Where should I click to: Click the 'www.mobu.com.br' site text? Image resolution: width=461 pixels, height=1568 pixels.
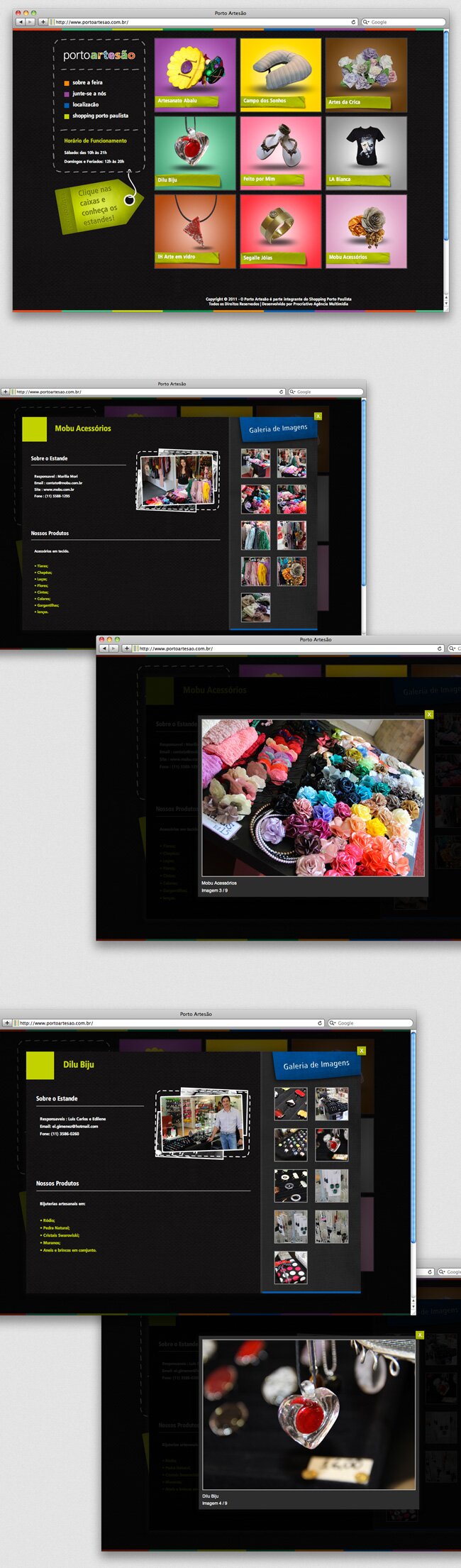58,490
